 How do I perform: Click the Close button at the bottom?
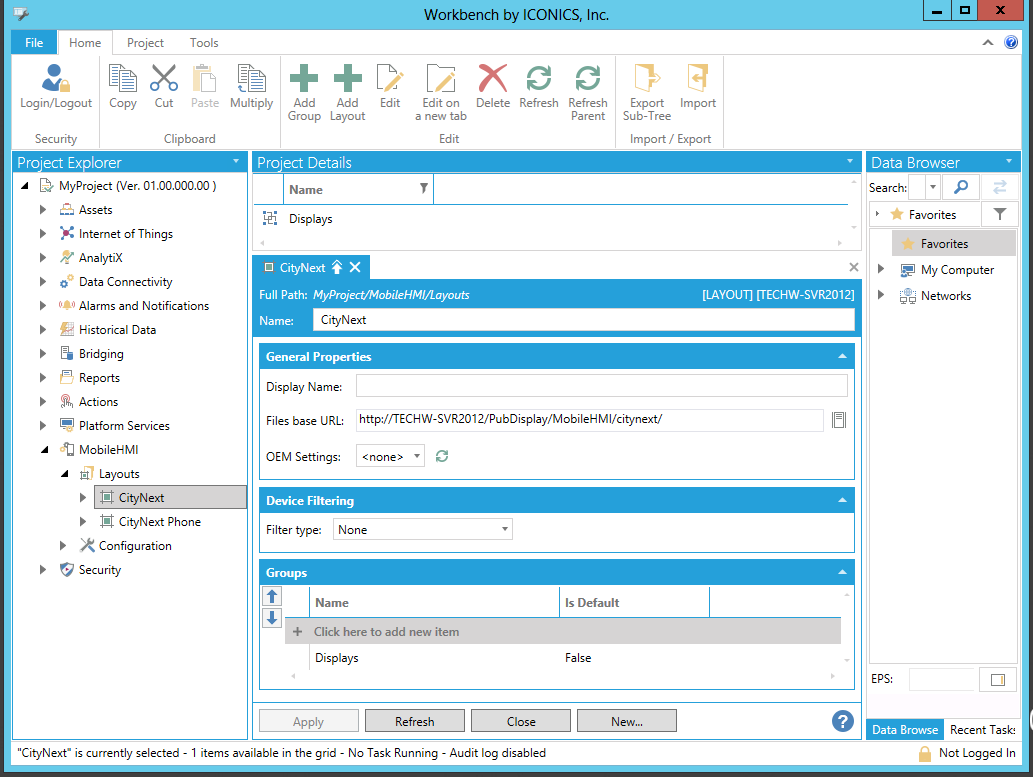[521, 721]
